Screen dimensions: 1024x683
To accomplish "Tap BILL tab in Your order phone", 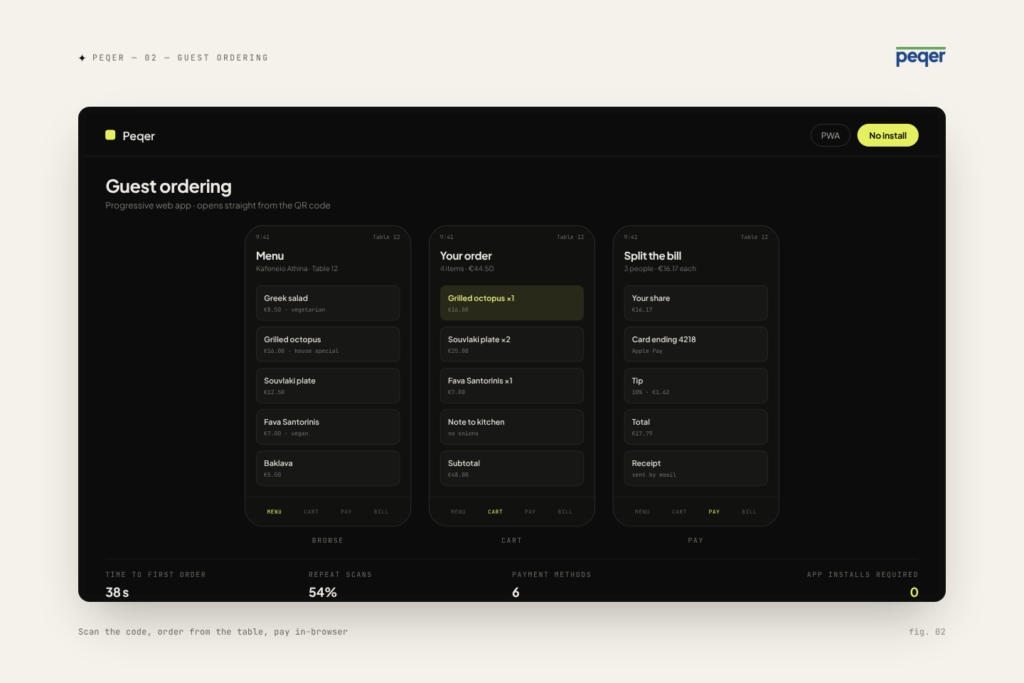I will click(566, 512).
